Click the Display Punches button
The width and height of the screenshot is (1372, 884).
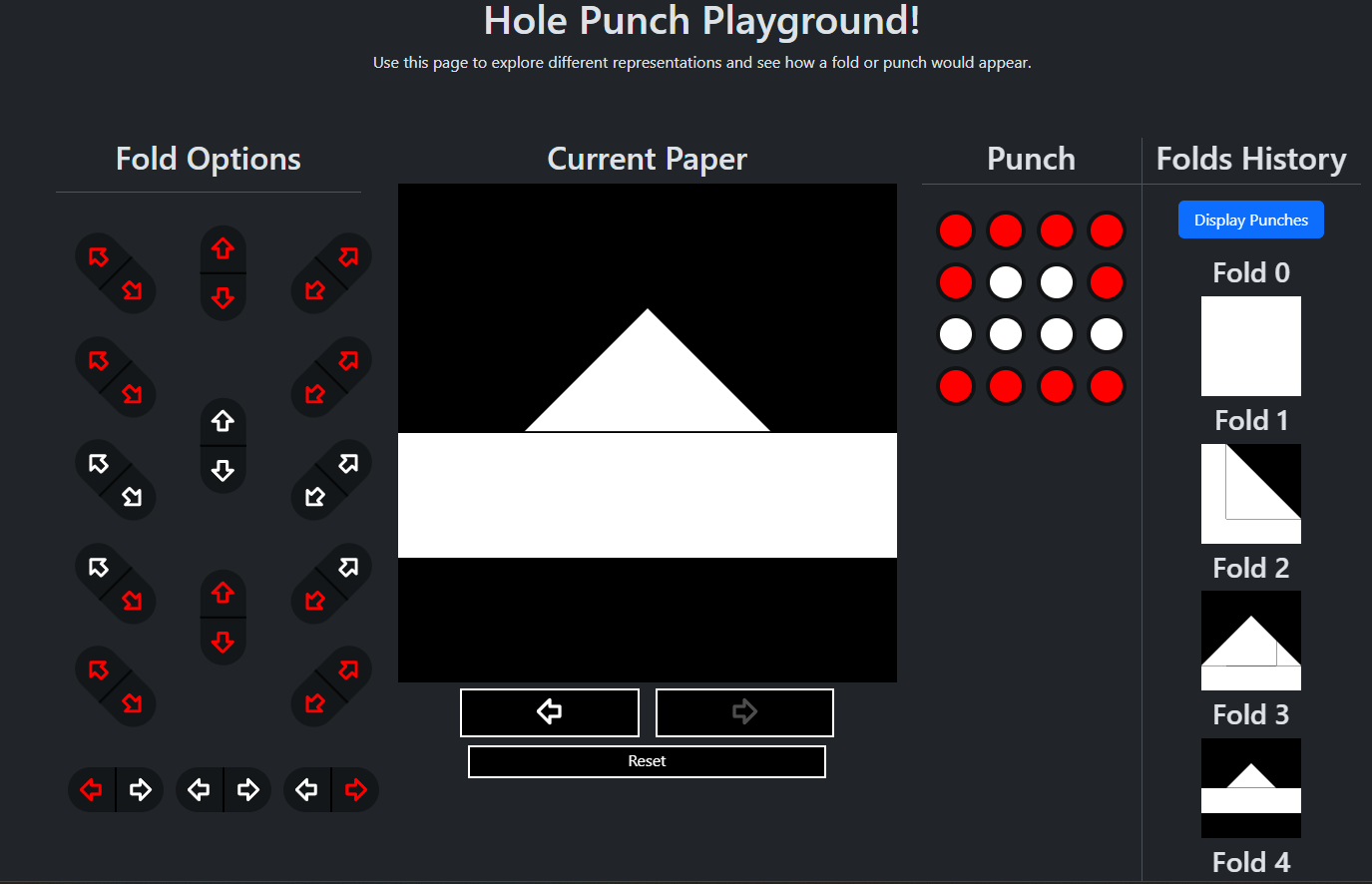[1250, 220]
